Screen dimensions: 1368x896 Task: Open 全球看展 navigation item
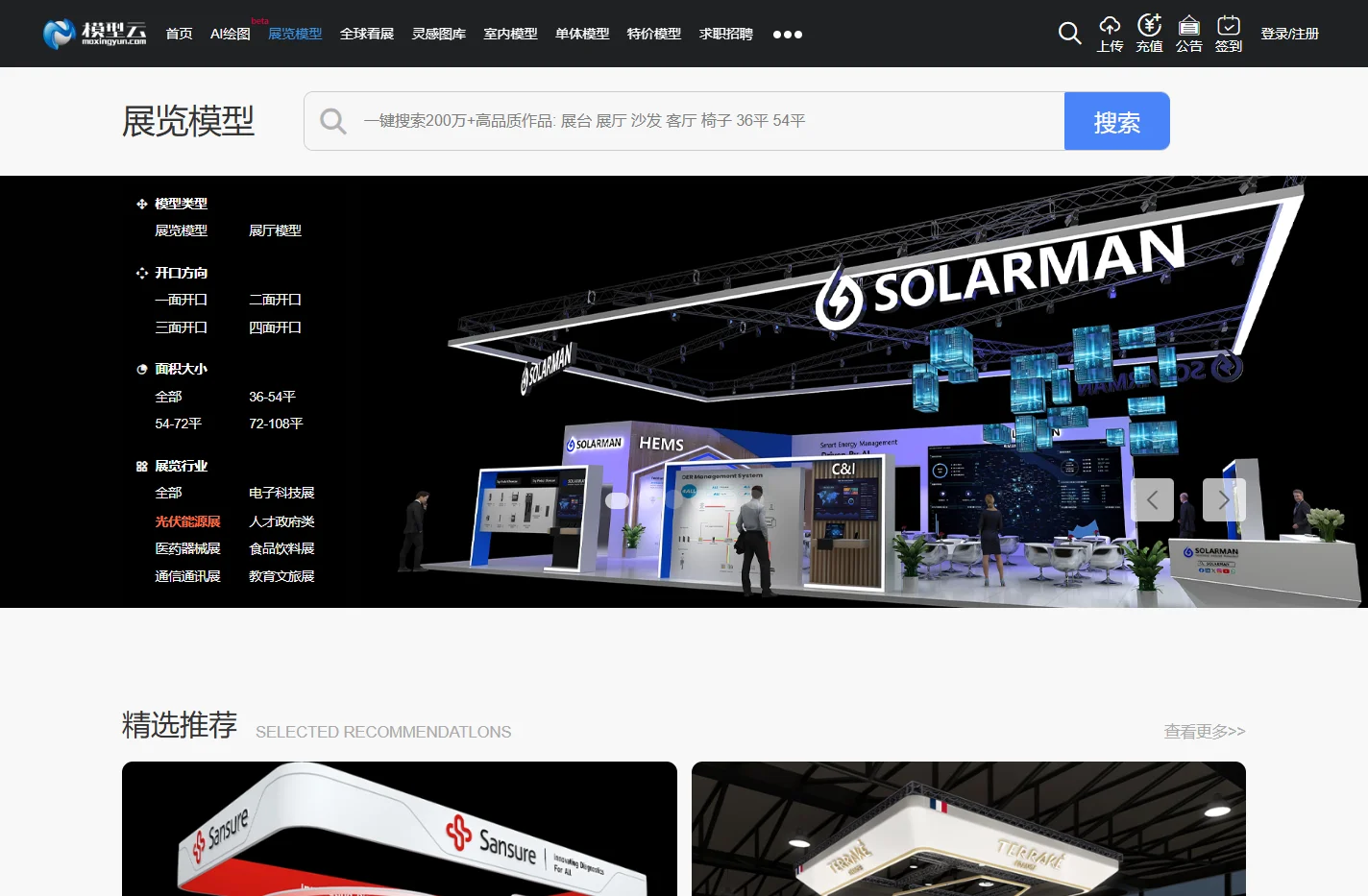(x=367, y=34)
